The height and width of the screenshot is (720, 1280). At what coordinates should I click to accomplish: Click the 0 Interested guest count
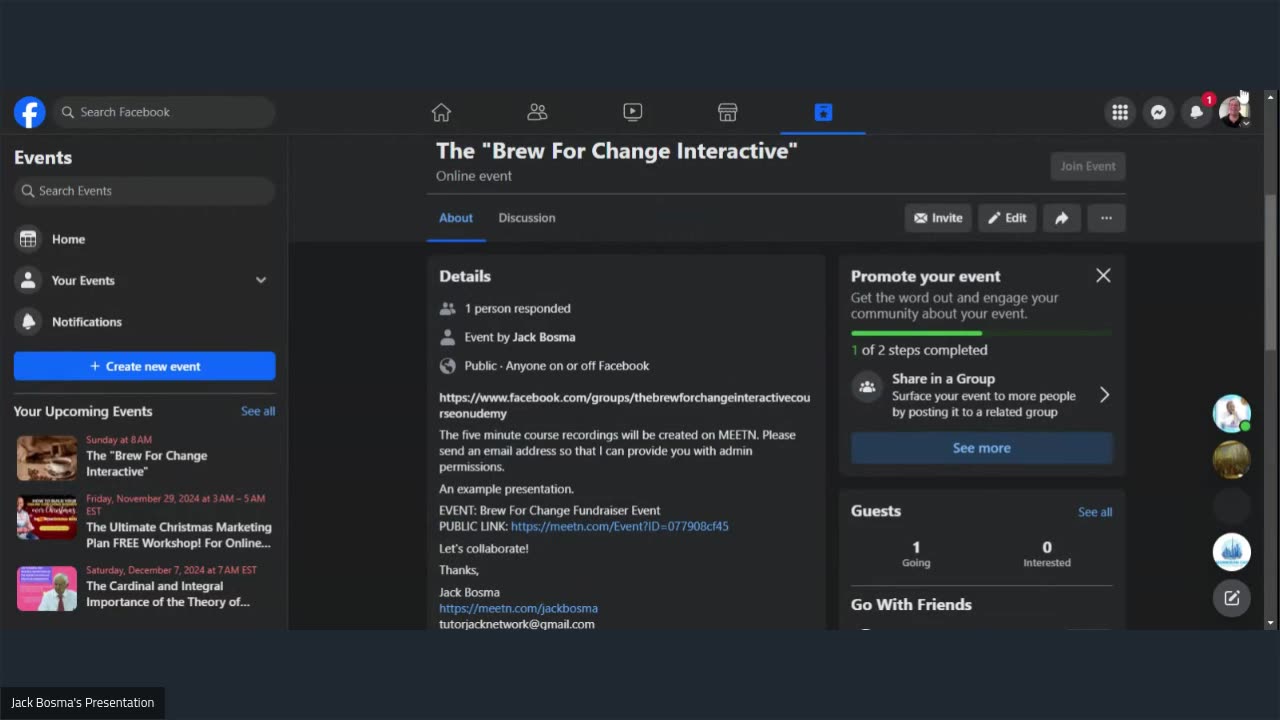click(1047, 554)
